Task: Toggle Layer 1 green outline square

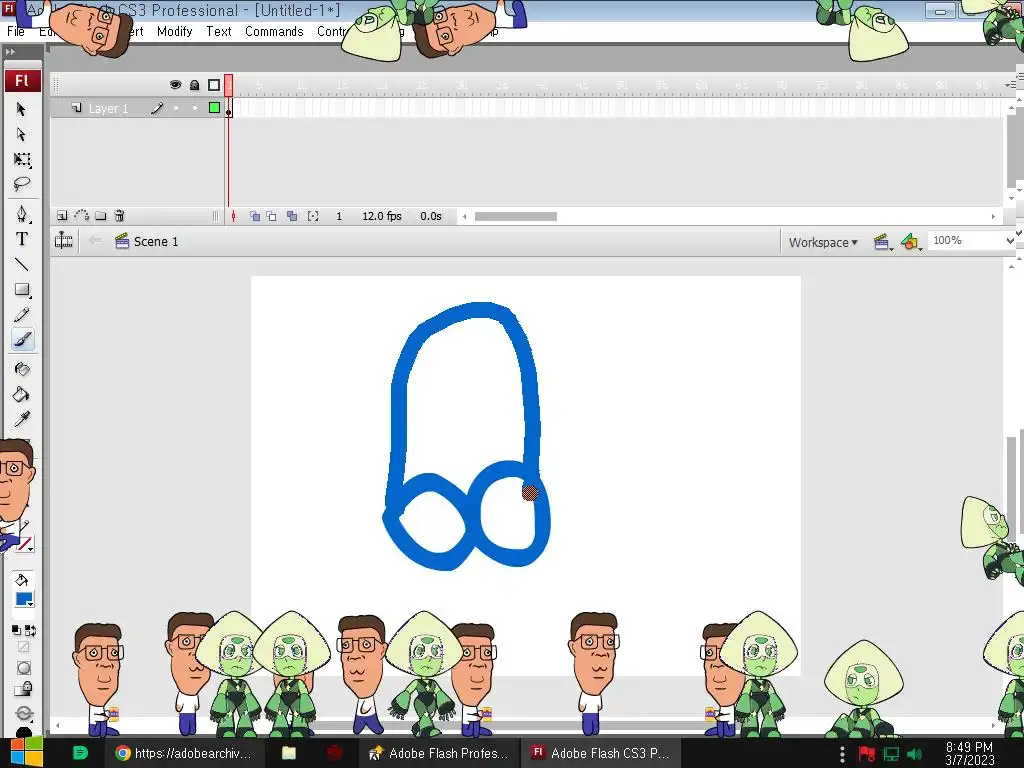Action: tap(214, 108)
